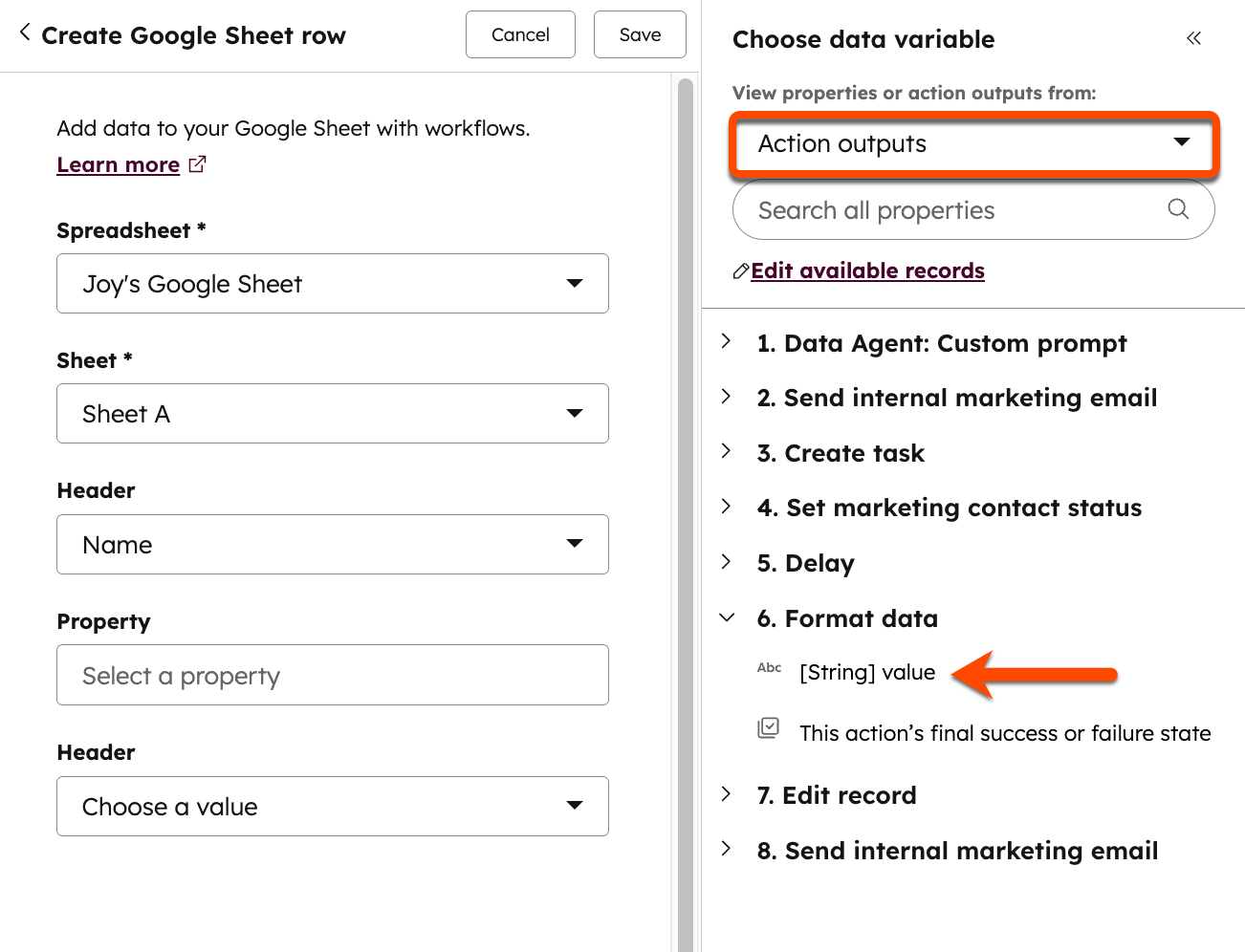
Task: Select the [String] value output from Format data
Action: [x=865, y=672]
